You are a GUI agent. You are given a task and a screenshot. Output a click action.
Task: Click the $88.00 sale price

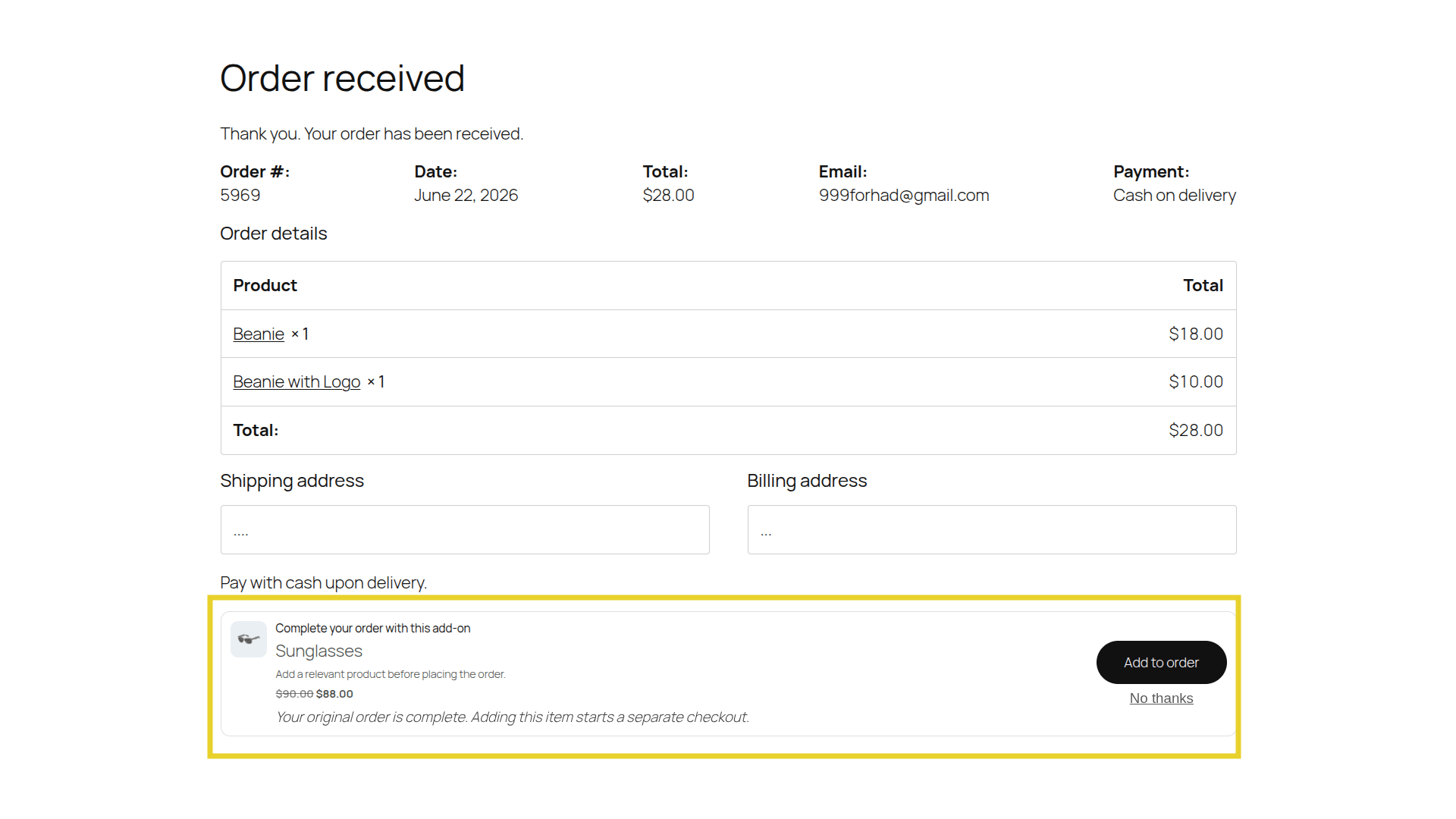click(x=334, y=694)
